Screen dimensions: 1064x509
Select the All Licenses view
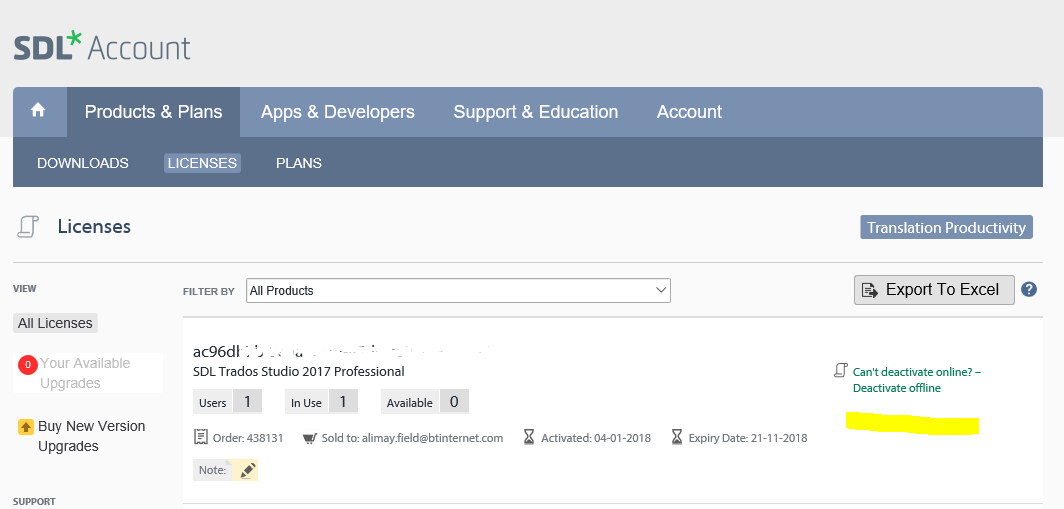(x=56, y=323)
